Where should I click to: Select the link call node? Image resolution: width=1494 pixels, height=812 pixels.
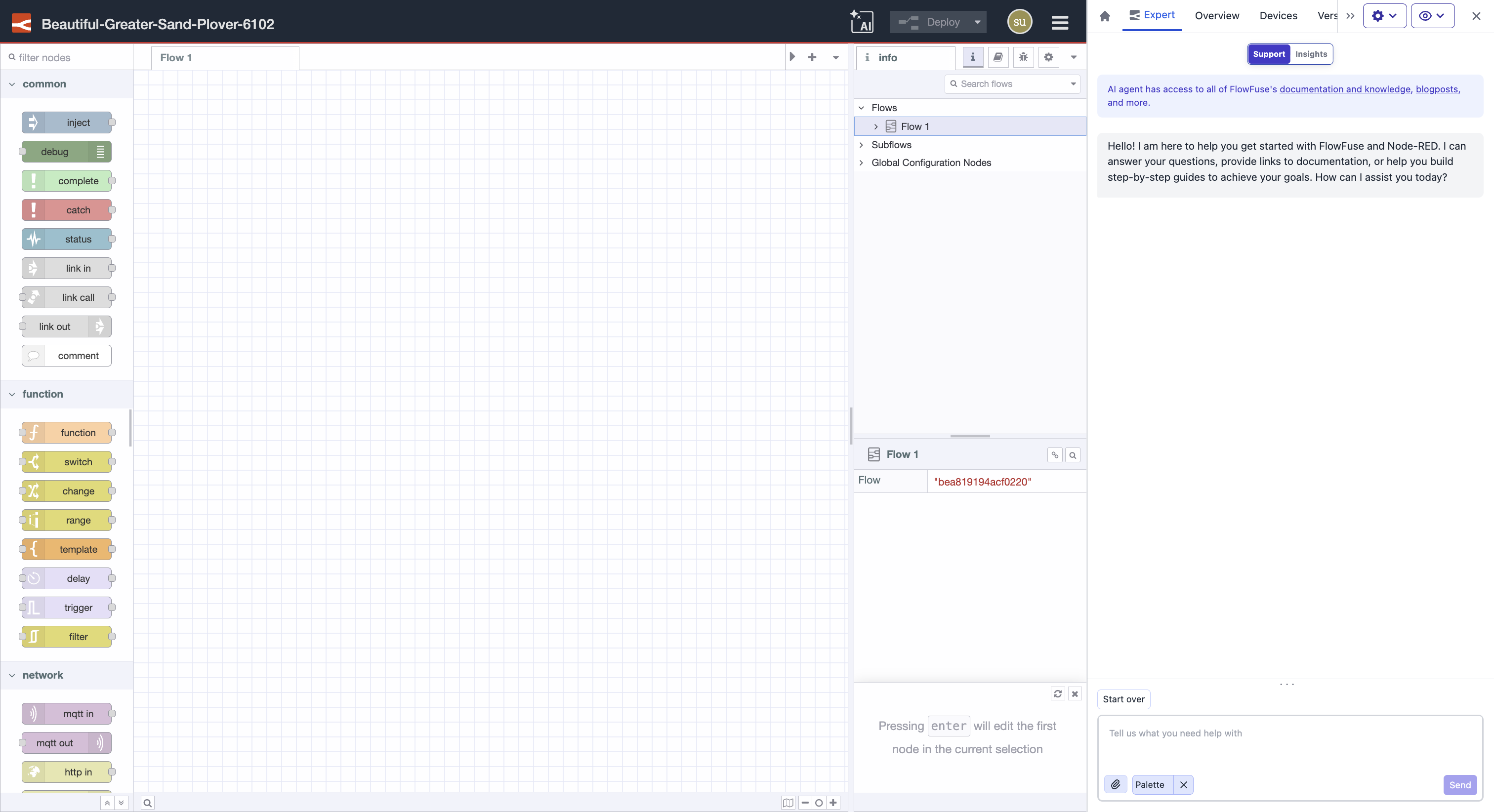(x=67, y=297)
